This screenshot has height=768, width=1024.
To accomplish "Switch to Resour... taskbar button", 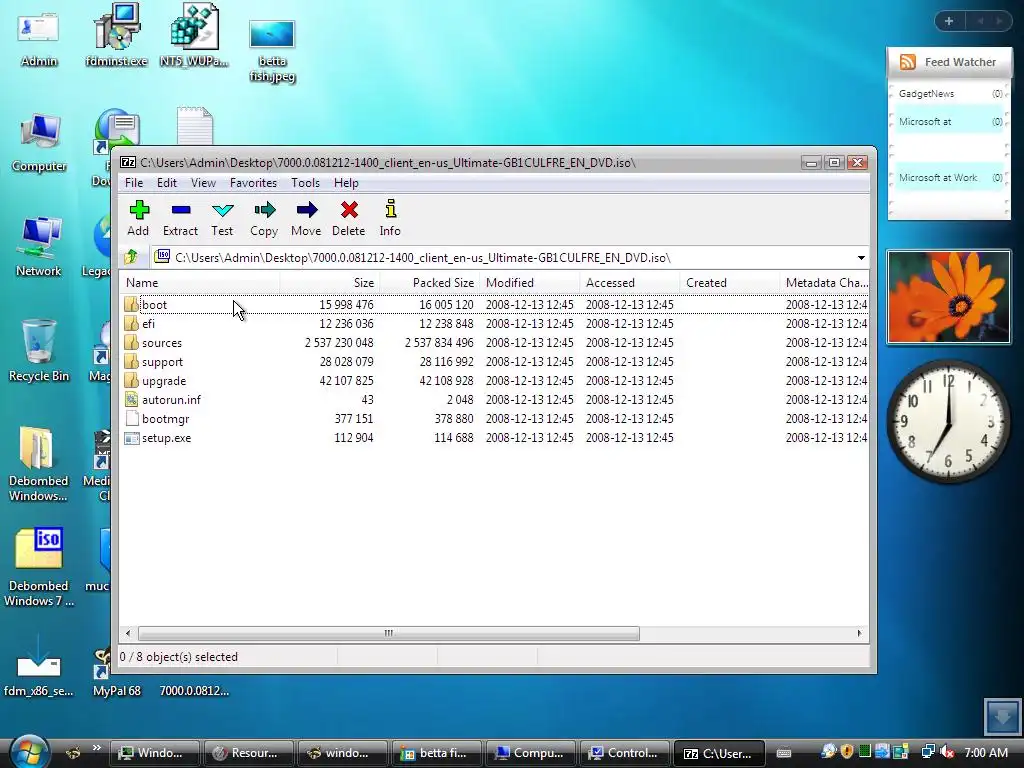I will pos(249,753).
